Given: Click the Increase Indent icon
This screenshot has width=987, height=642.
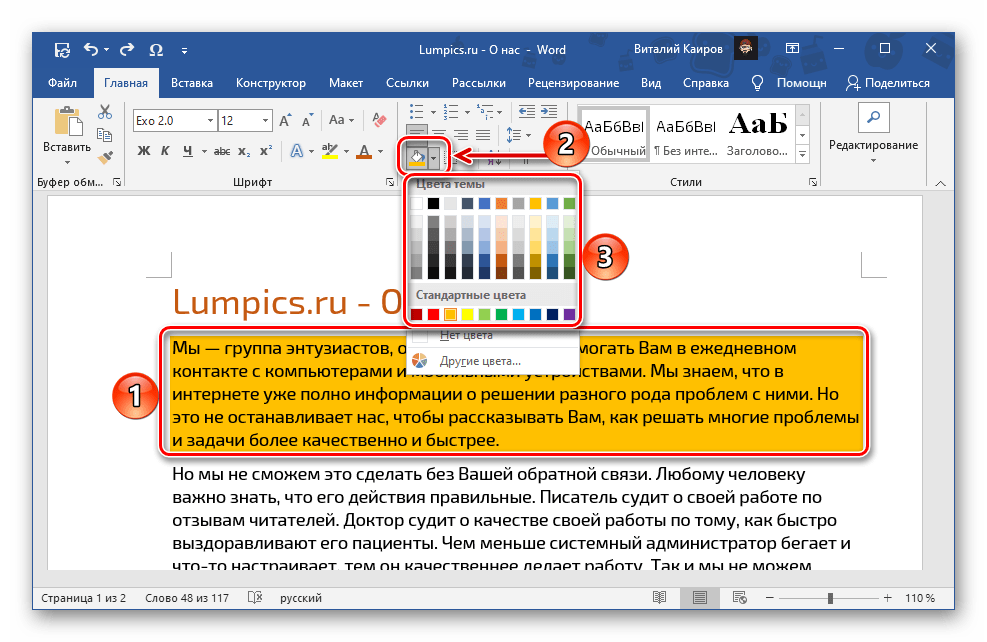Looking at the screenshot, I should [x=549, y=109].
